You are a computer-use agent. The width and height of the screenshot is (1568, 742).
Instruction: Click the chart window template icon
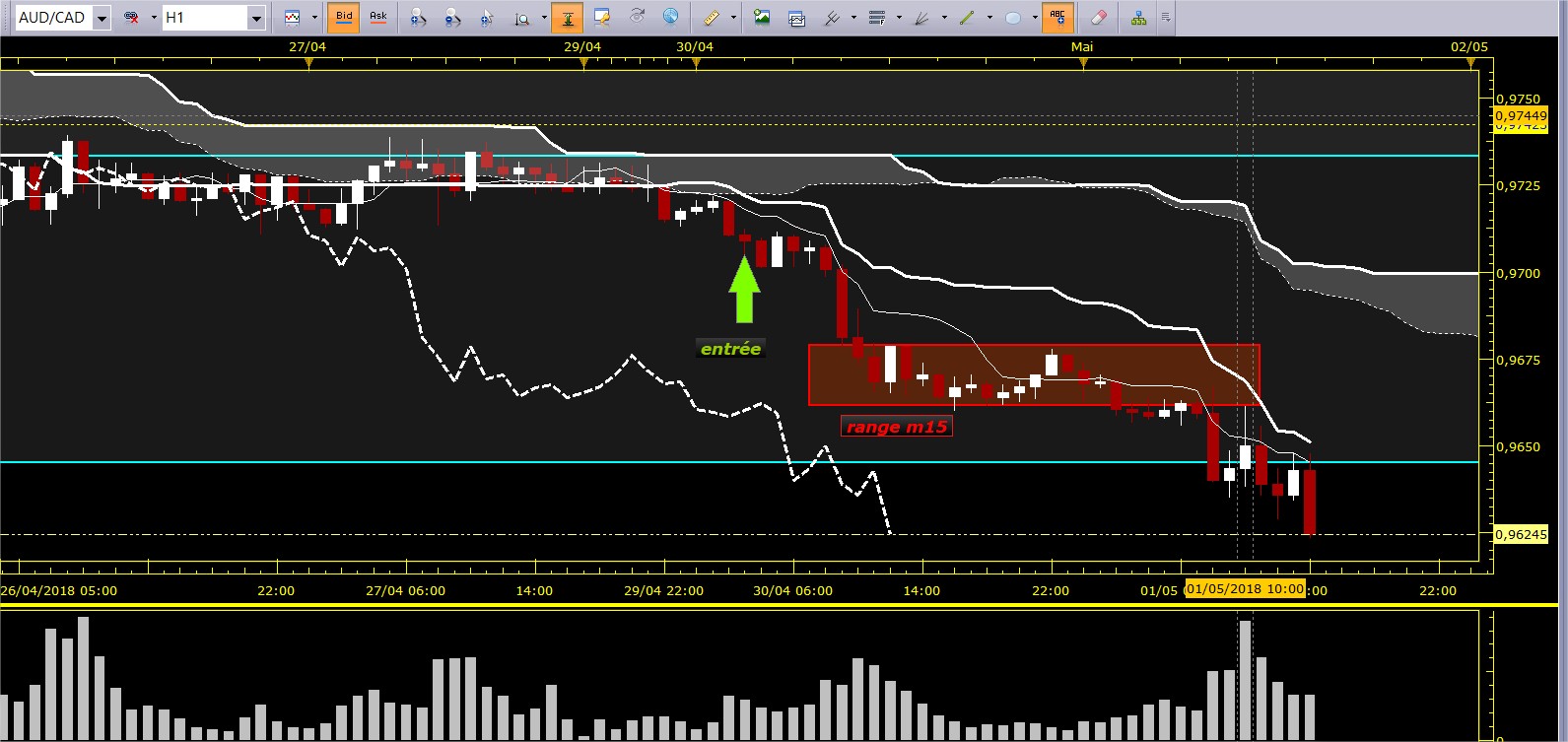pyautogui.click(x=796, y=18)
